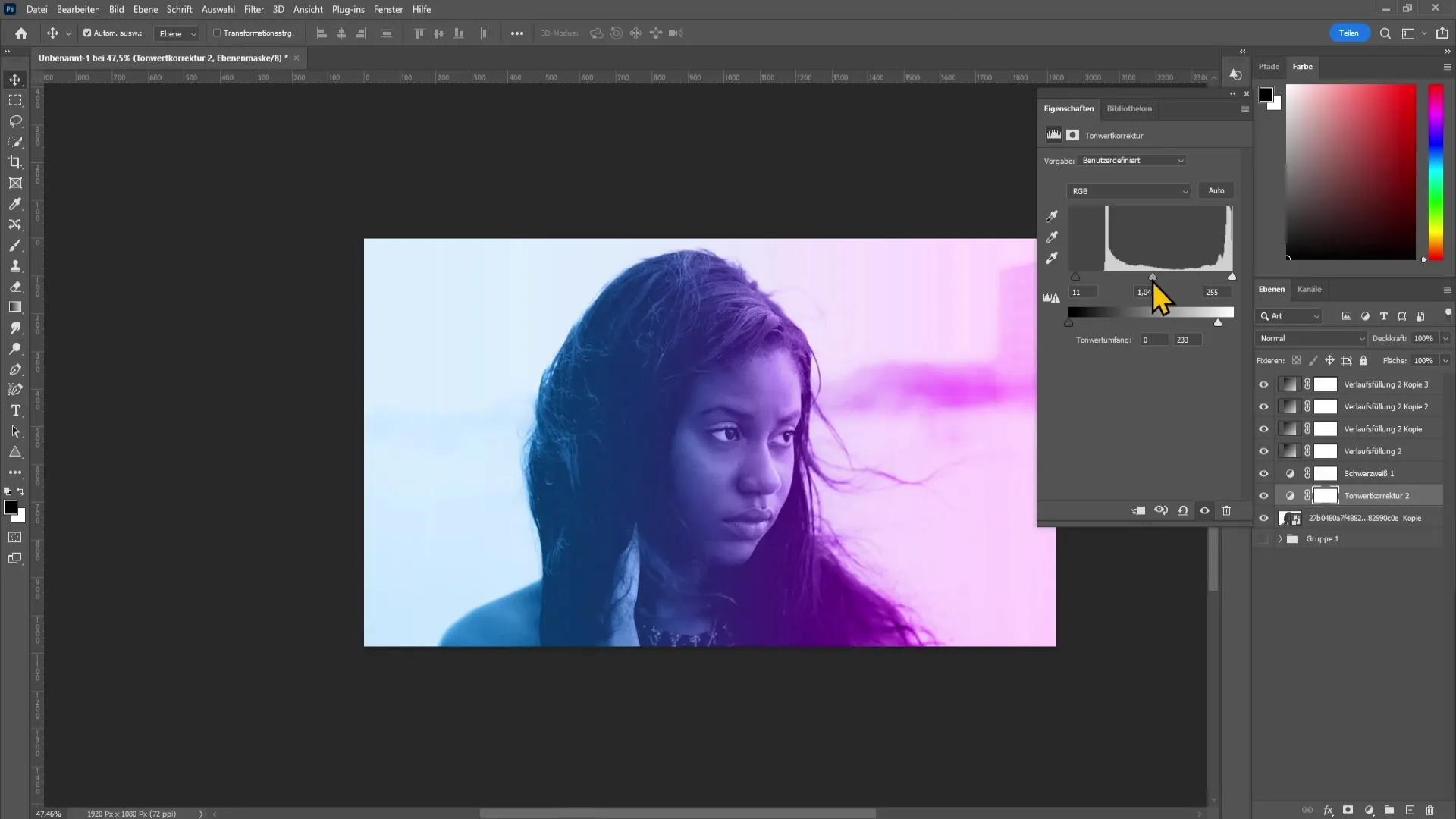Open the Filter menu
This screenshot has height=819, width=1456.
point(253,9)
